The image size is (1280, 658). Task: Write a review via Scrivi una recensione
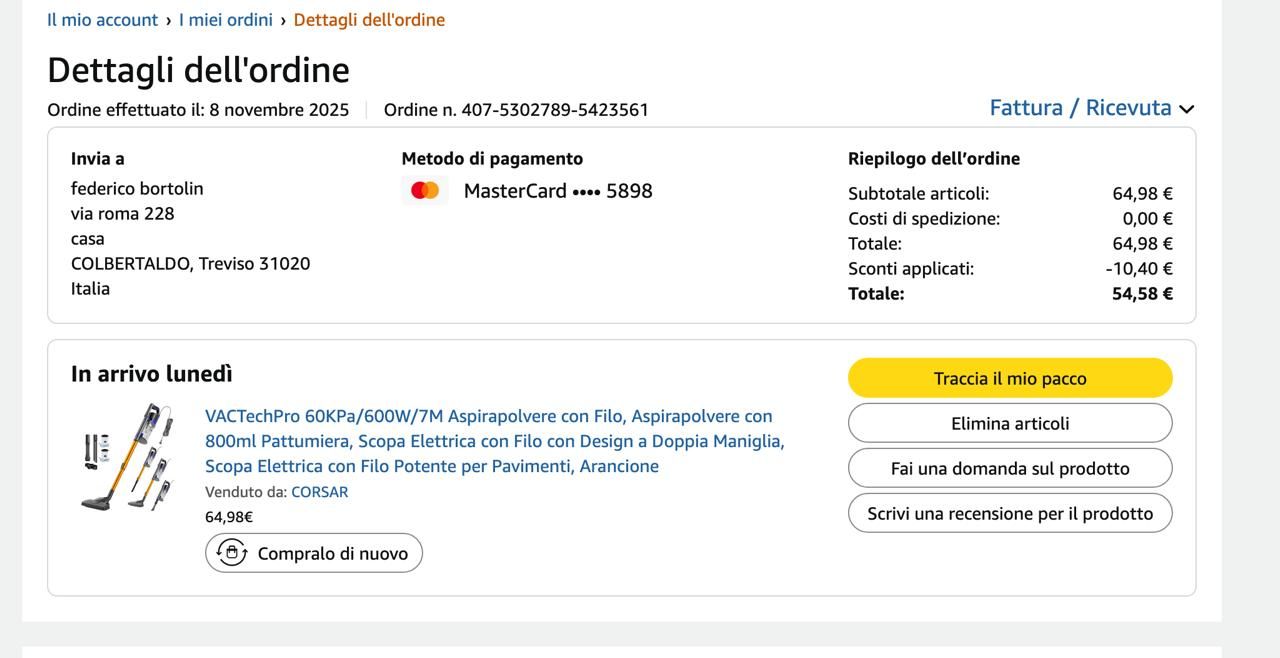click(1010, 513)
